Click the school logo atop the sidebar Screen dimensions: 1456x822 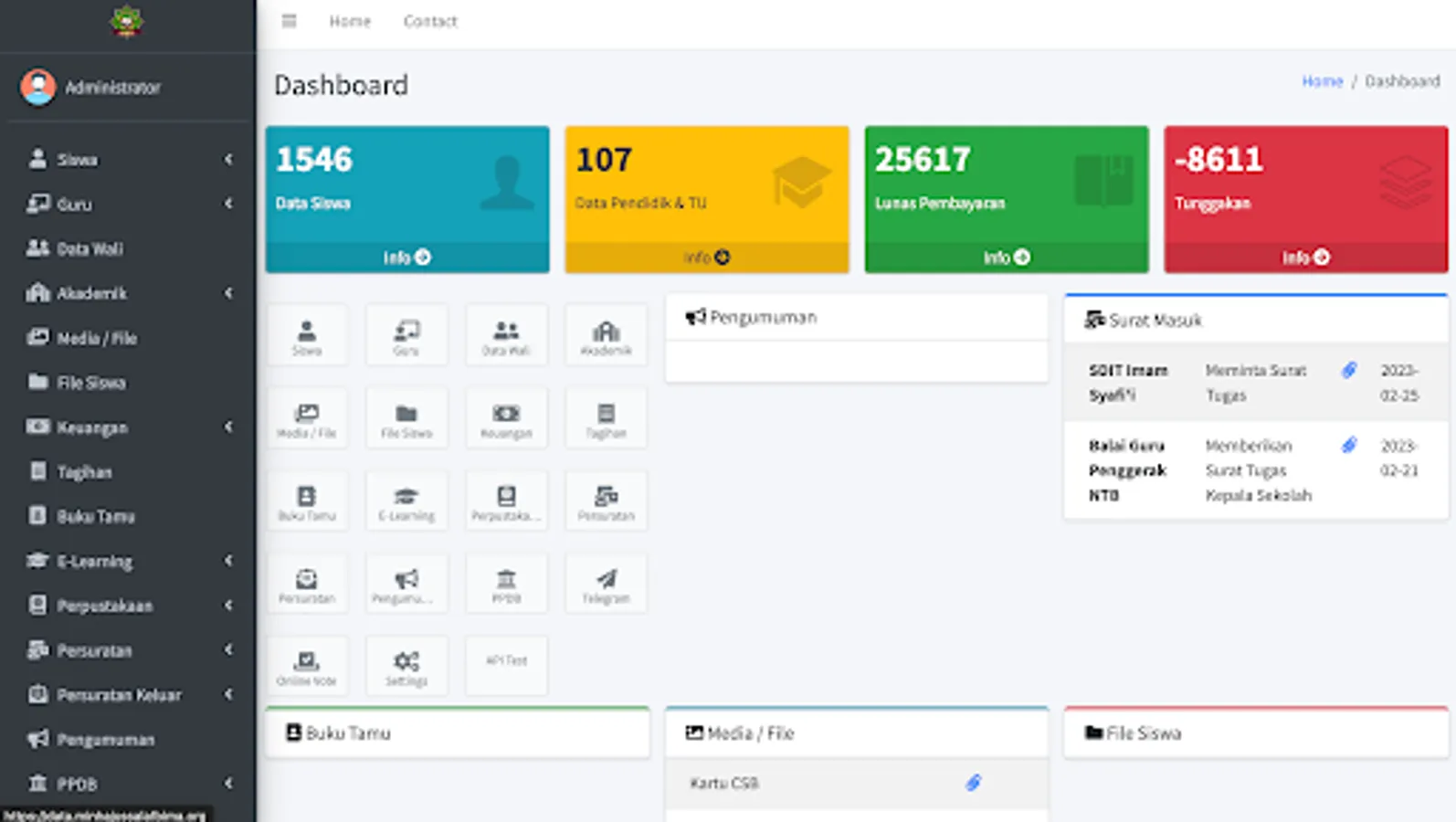coord(127,20)
